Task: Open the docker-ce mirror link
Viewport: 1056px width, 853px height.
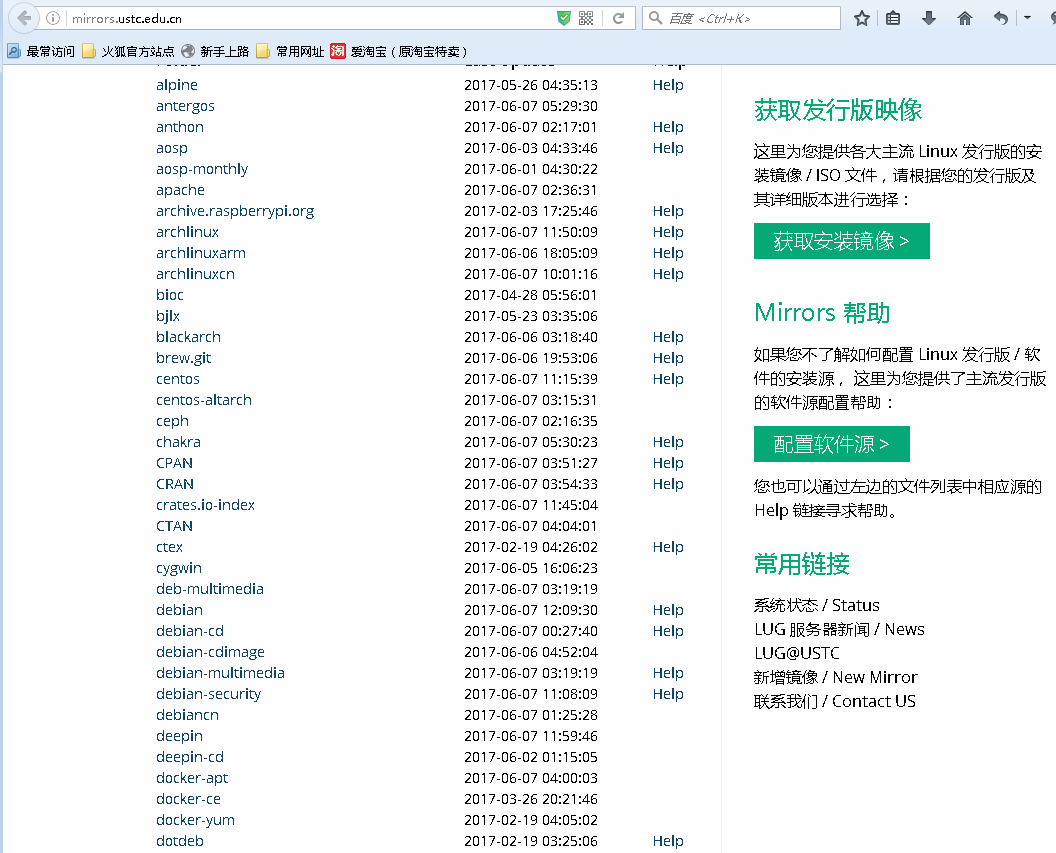Action: pos(188,799)
